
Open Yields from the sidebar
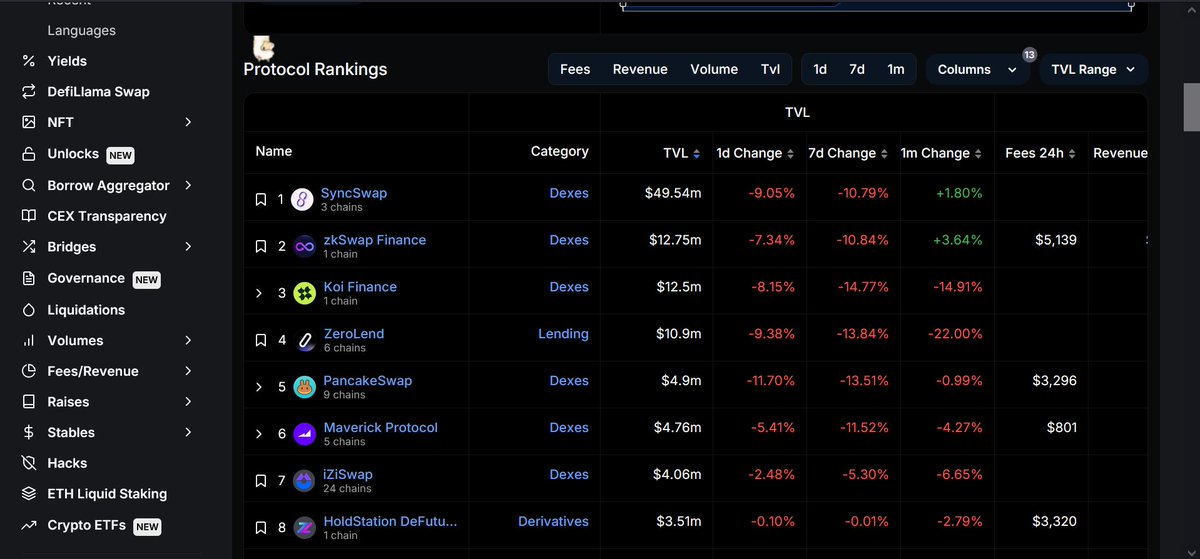tap(67, 61)
